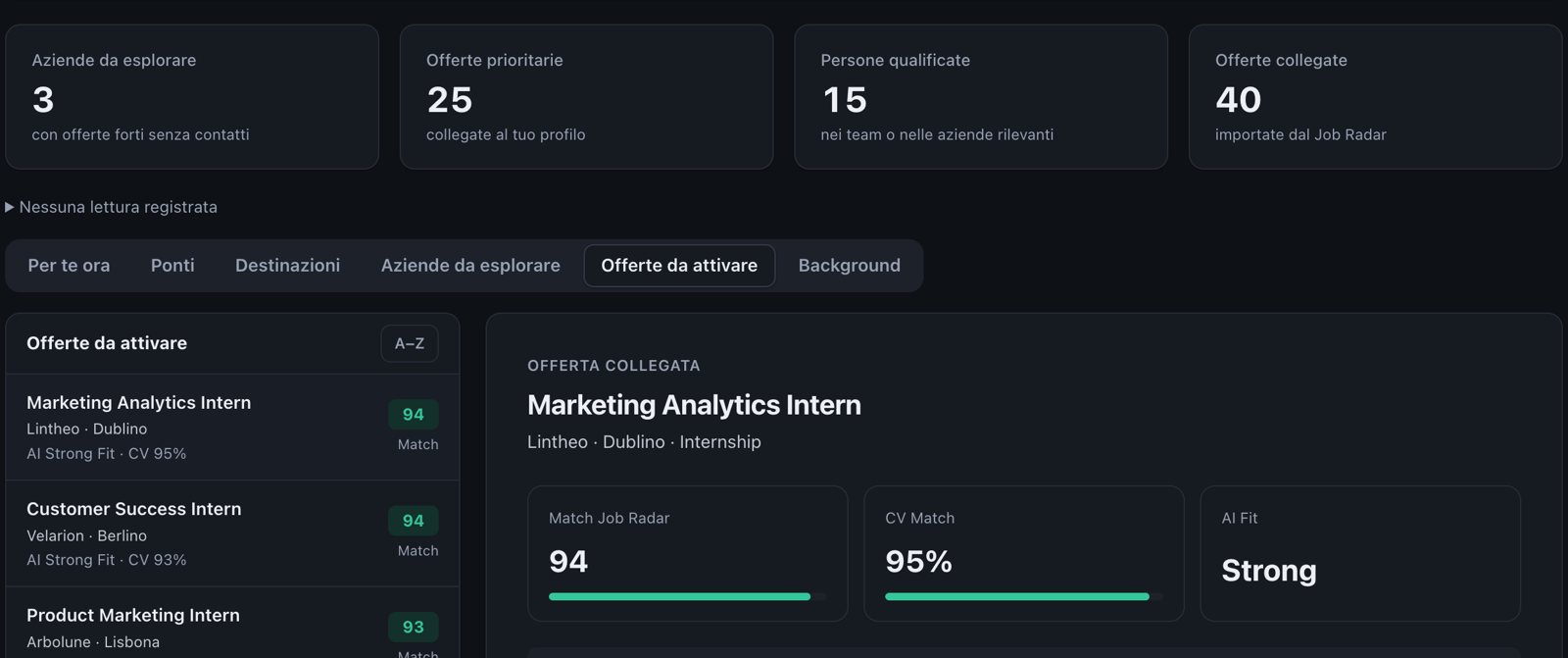Click the 'Marketing Analytics Intern' detail heading

click(x=694, y=405)
